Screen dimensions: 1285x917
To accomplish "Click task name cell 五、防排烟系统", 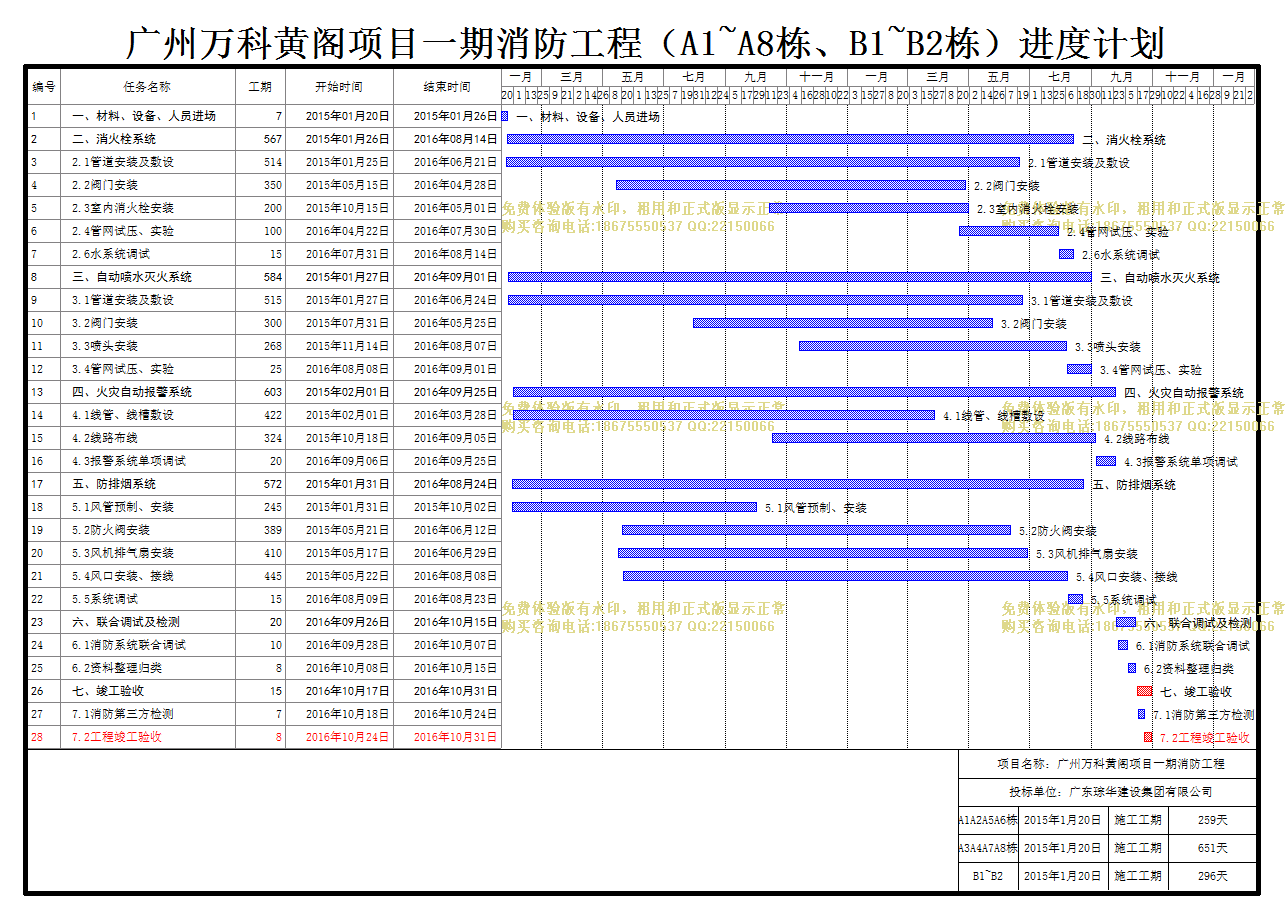I will (148, 484).
